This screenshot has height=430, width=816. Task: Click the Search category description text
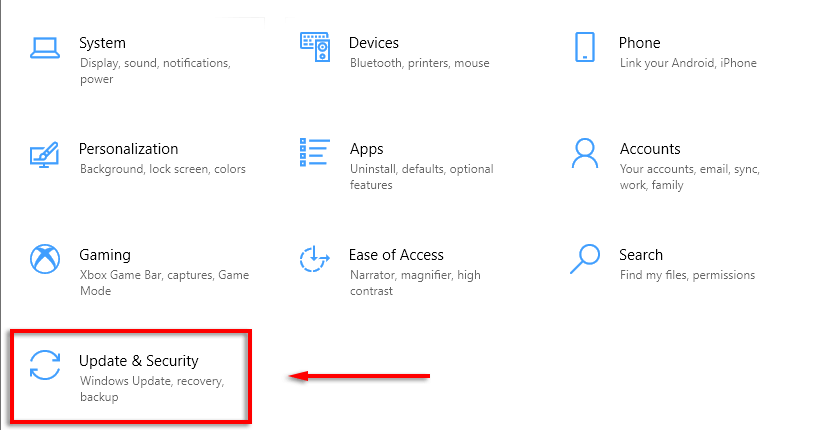pos(687,275)
